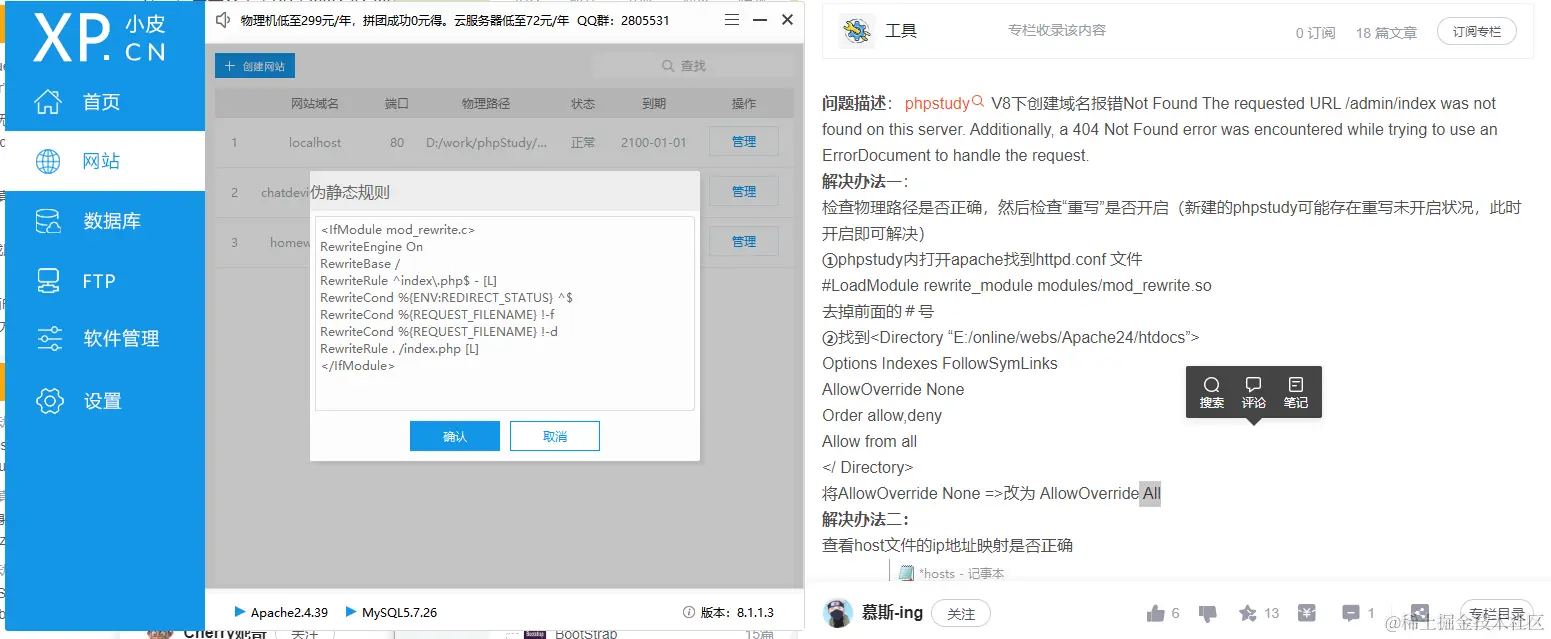The width and height of the screenshot is (1551, 639).
Task: Open the 首页 home section in sidebar
Action: tap(105, 101)
